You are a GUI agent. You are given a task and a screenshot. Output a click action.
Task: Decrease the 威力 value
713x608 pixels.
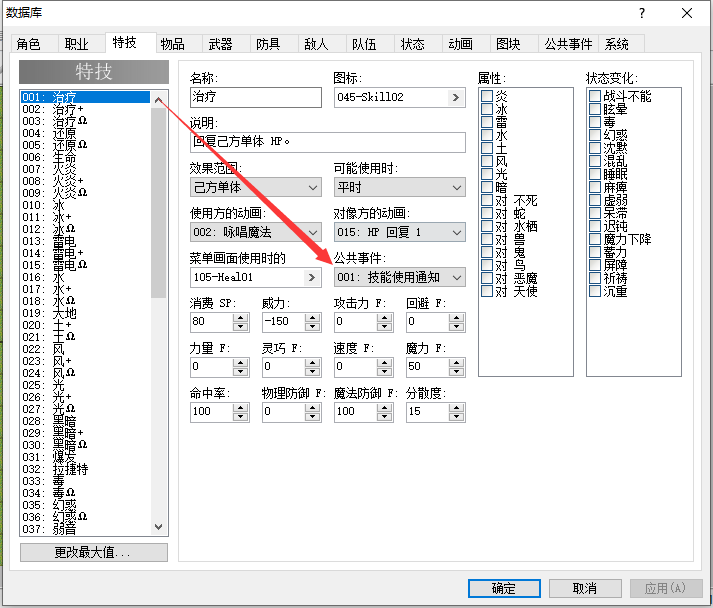point(312,327)
